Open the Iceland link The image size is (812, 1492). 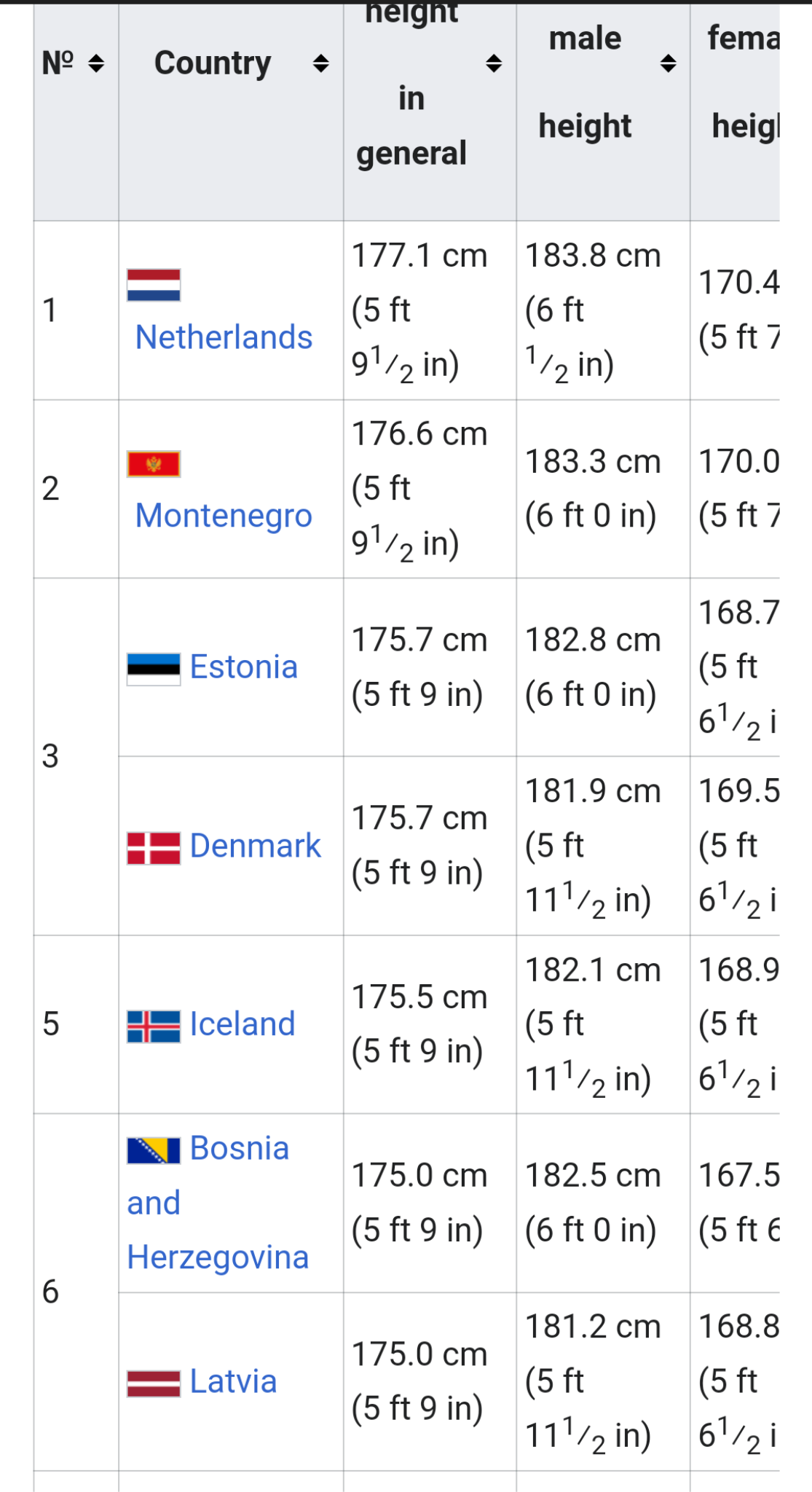(x=243, y=1024)
